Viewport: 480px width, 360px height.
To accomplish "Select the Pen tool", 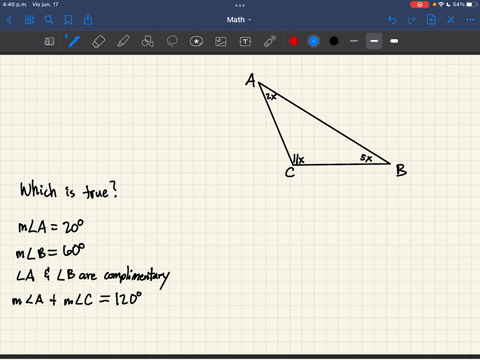I will tap(73, 41).
